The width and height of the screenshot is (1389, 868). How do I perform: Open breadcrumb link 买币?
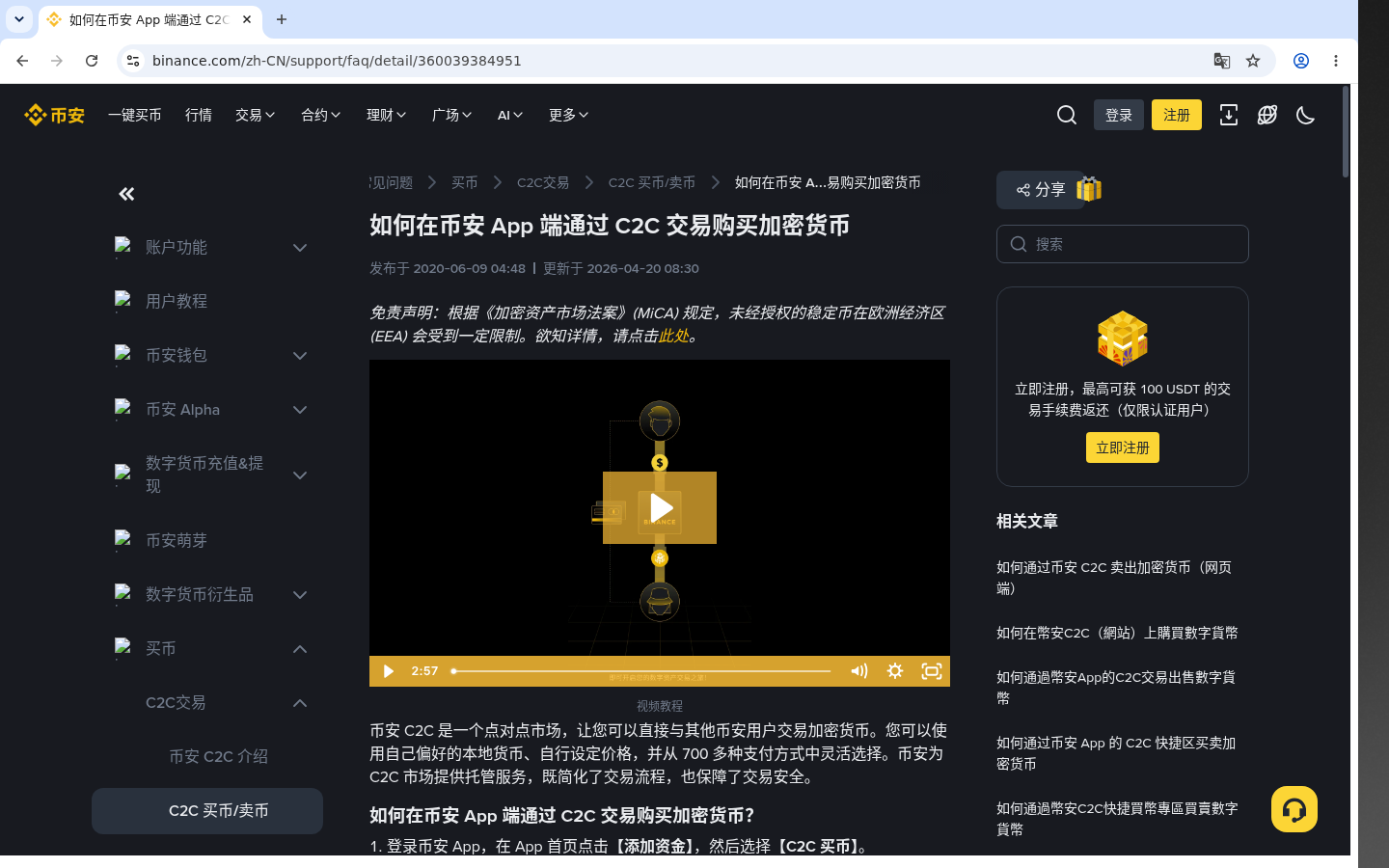tap(465, 182)
